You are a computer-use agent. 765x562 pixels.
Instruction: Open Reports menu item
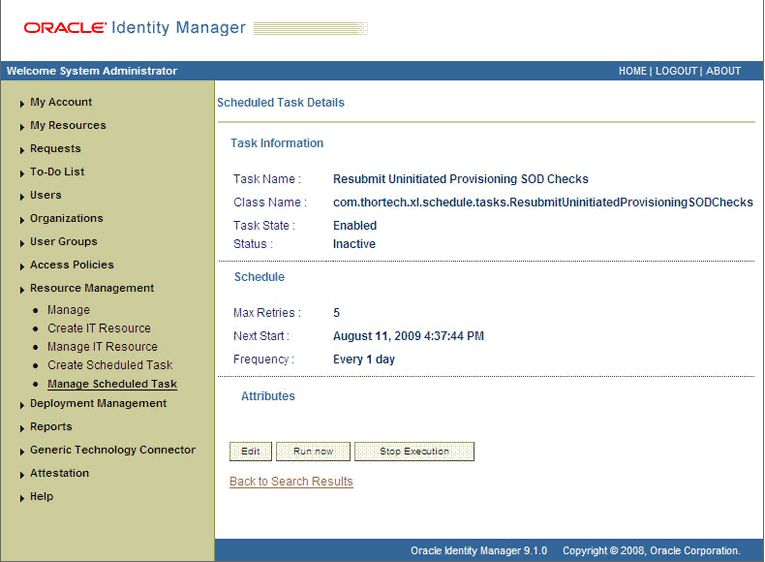point(51,426)
